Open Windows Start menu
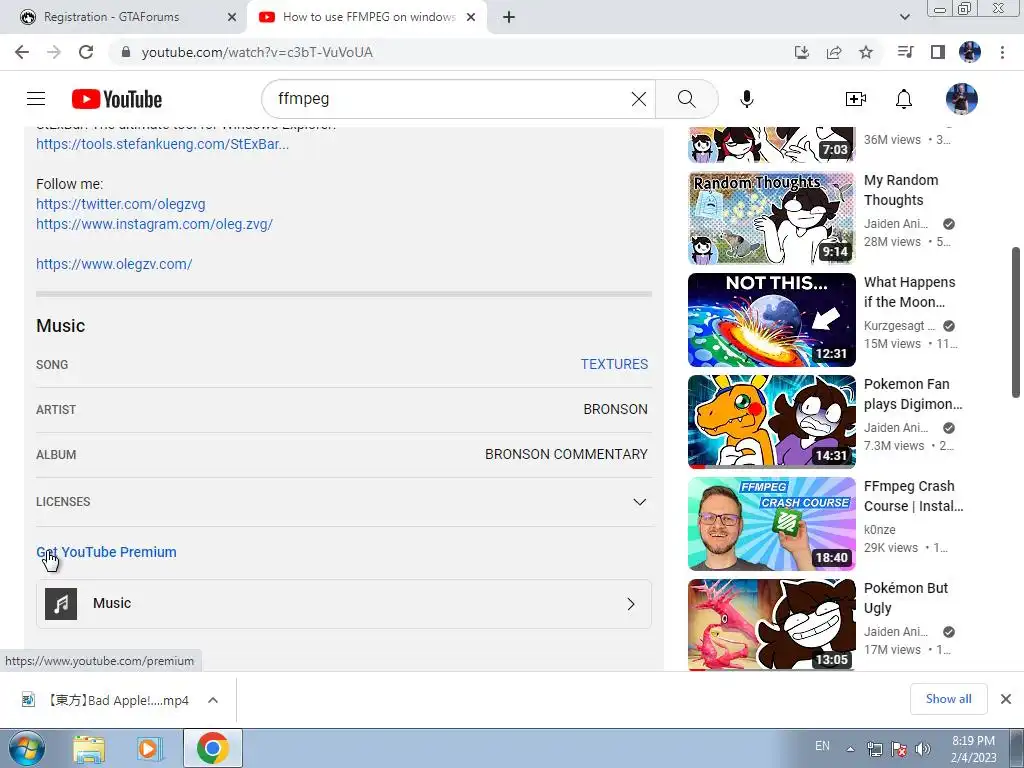This screenshot has width=1024, height=768. pos(27,748)
